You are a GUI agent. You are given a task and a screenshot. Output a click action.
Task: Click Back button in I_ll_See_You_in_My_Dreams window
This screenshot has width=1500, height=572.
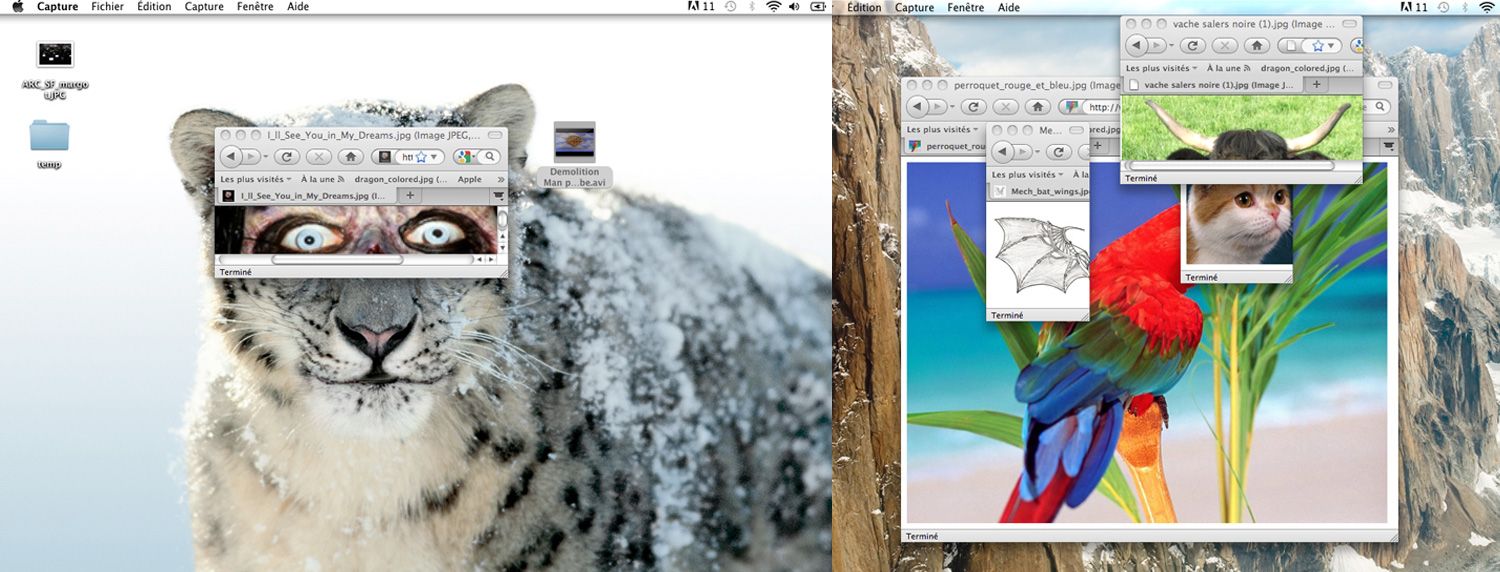230,157
